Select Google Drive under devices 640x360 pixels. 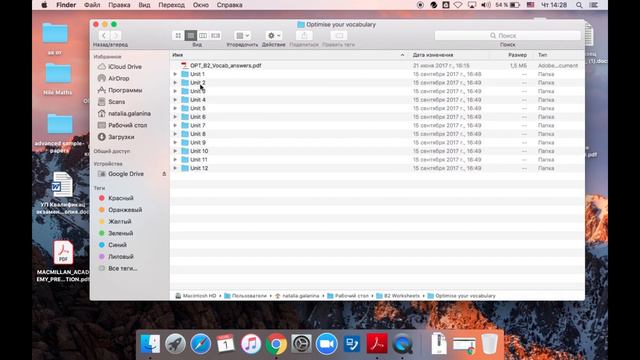tap(126, 174)
